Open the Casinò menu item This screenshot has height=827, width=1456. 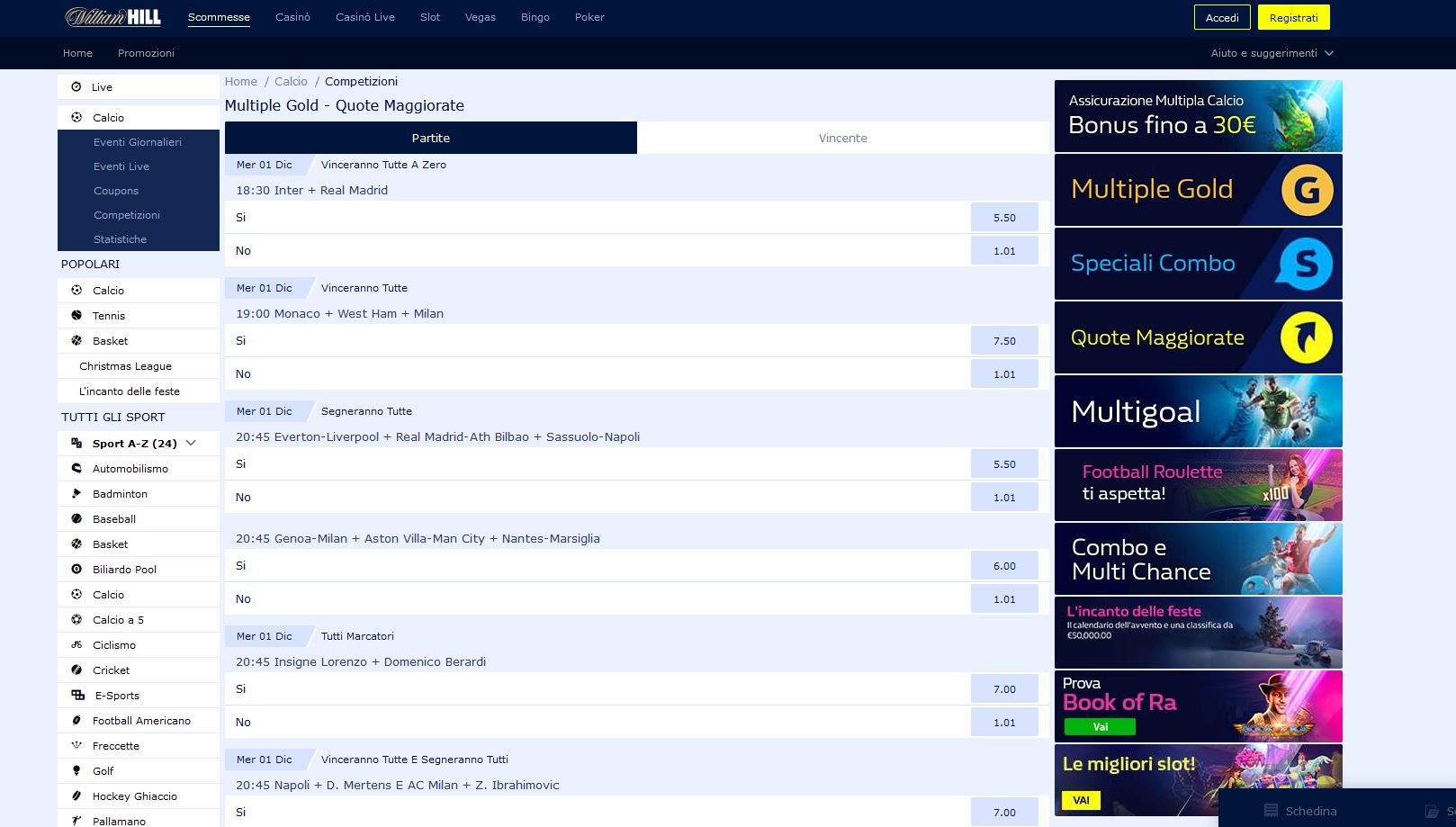point(292,17)
